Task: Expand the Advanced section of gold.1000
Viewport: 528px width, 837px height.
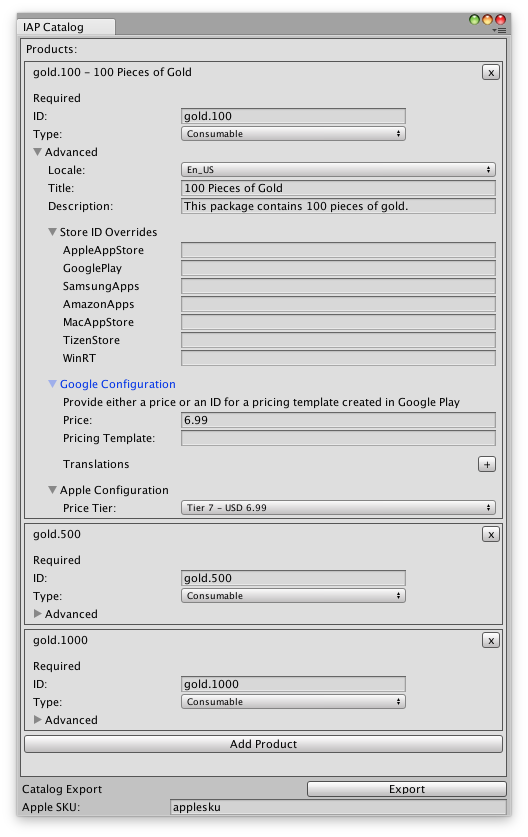Action: pos(37,720)
